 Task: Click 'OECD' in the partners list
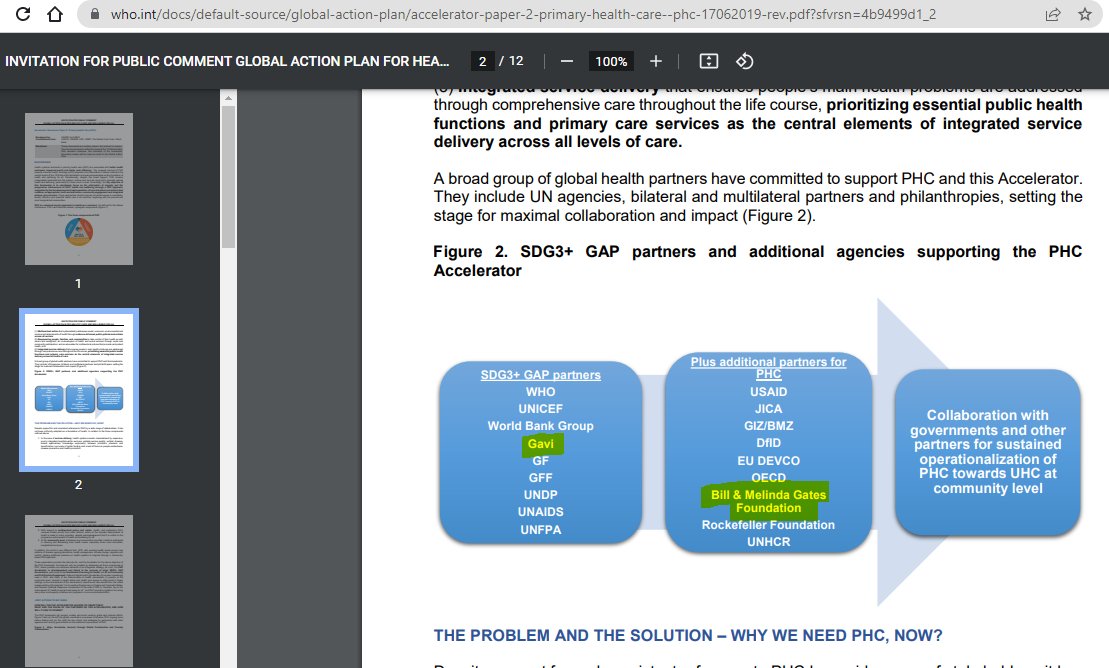[x=768, y=478]
